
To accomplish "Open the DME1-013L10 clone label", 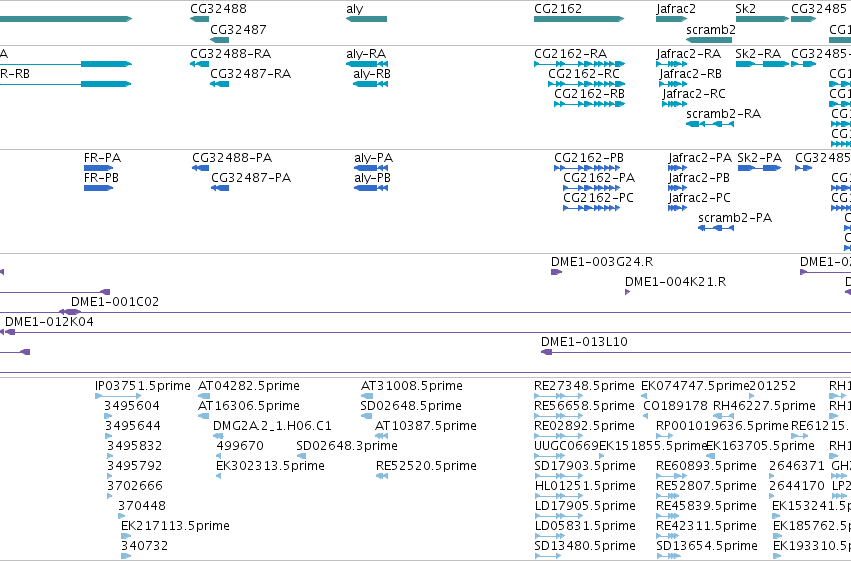I will tap(585, 342).
